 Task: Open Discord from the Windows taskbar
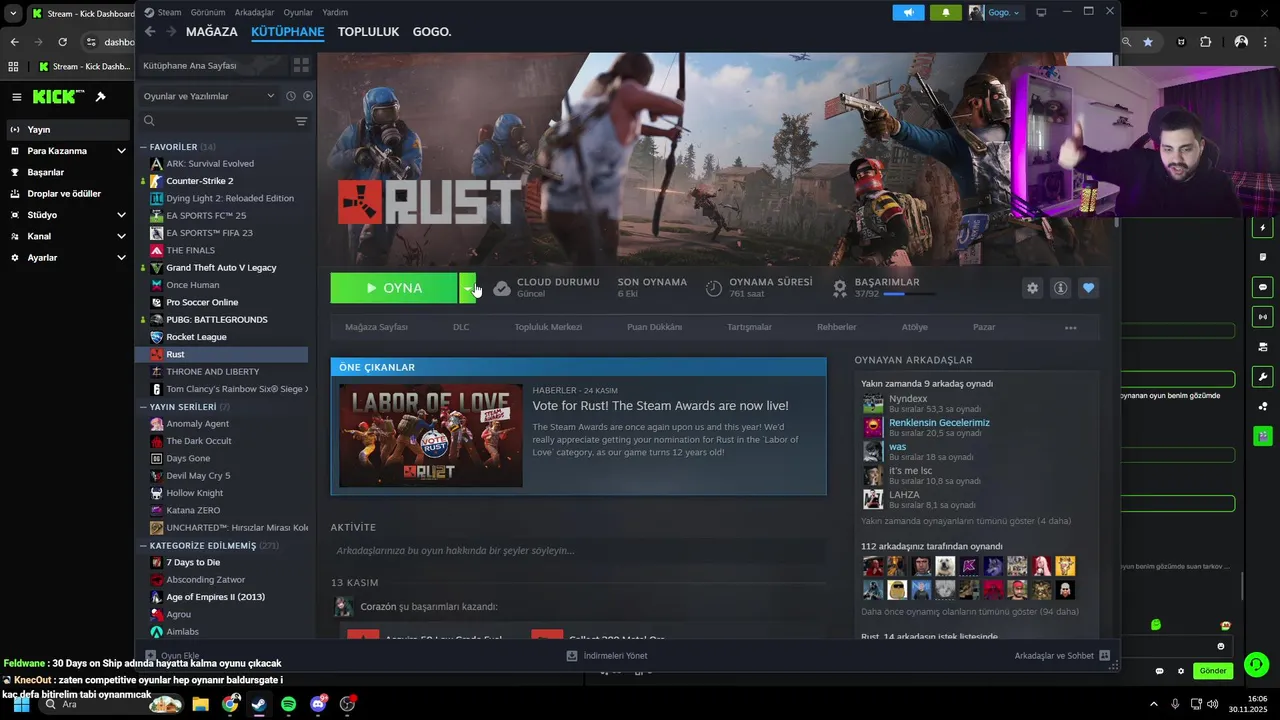tap(319, 704)
